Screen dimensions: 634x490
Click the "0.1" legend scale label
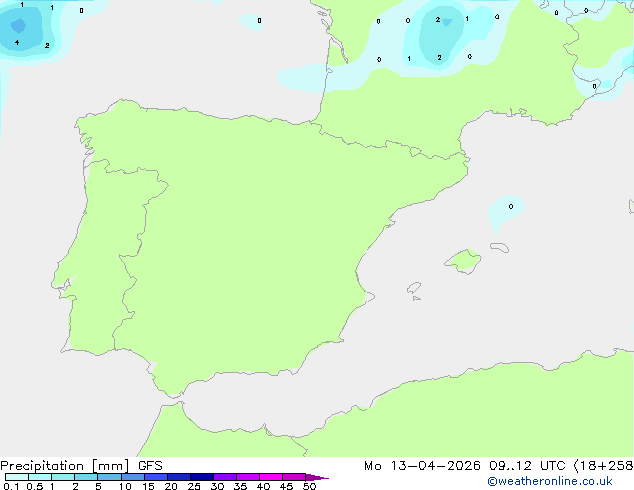coord(11,486)
